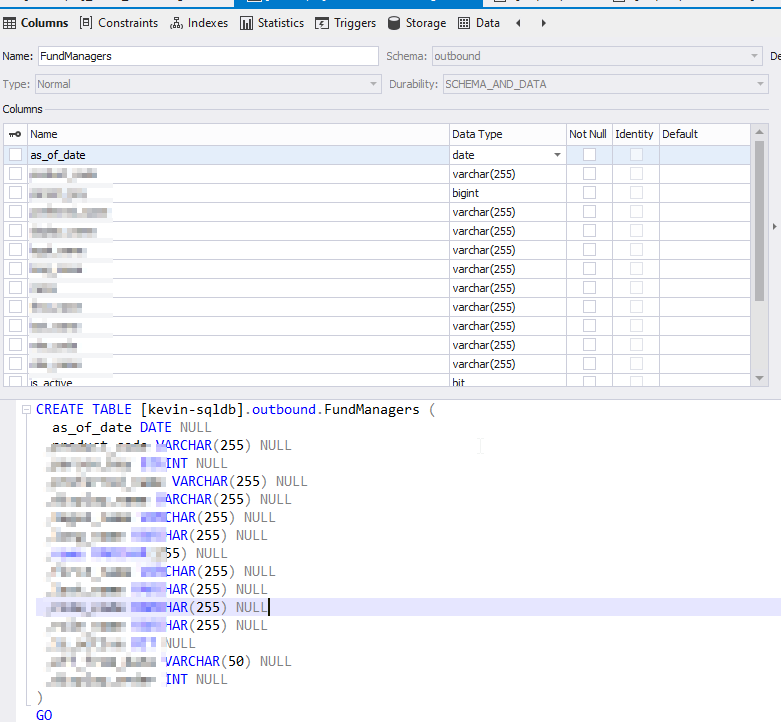Open the Constraints tab

pyautogui.click(x=119, y=23)
